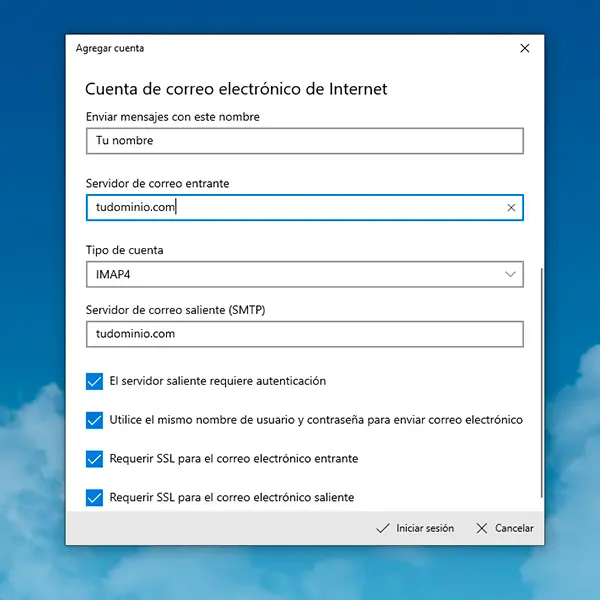
Task: Disable 'Requerir SSL' checkbox for correo saliente
Action: coord(95,497)
